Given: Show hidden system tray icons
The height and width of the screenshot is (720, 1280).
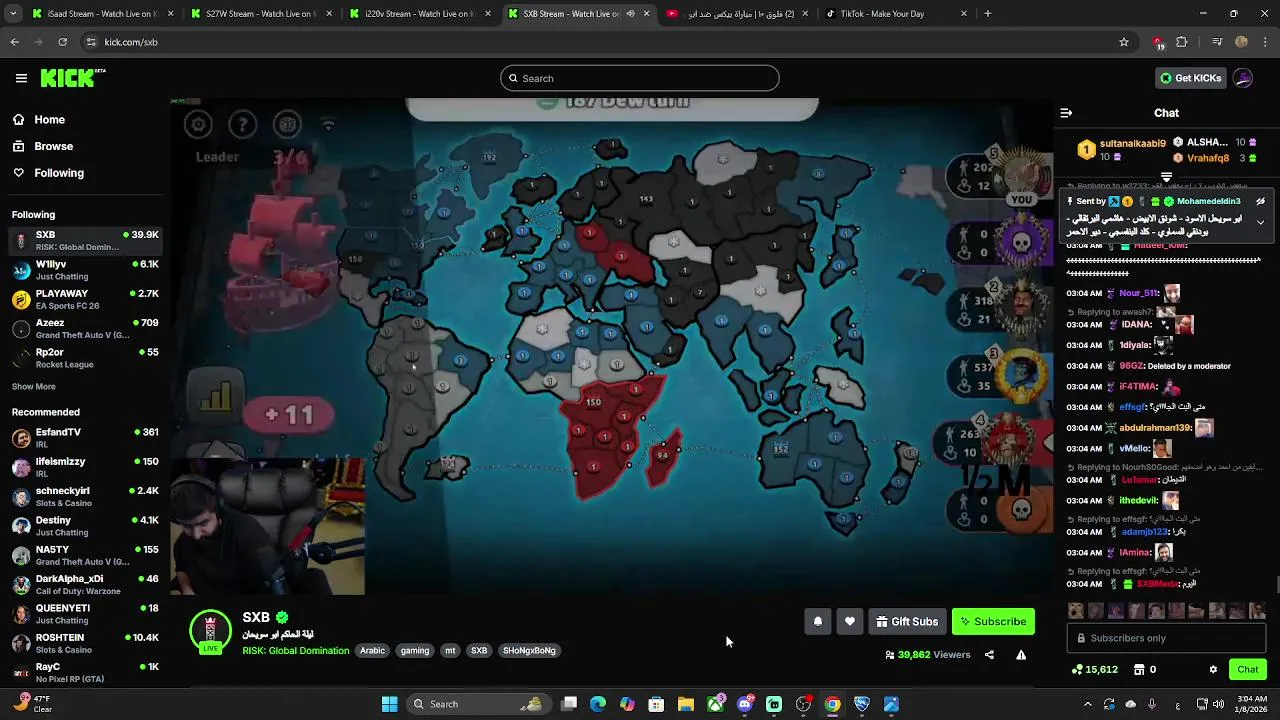Looking at the screenshot, I should (x=1088, y=704).
